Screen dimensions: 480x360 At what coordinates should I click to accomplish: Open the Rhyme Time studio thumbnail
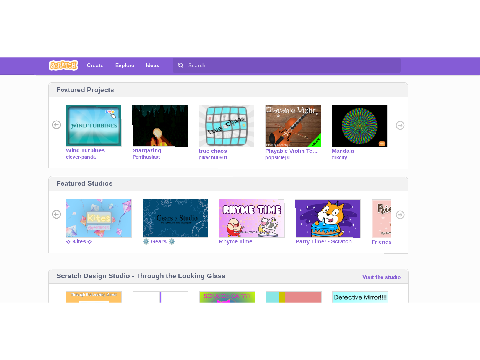click(x=252, y=218)
